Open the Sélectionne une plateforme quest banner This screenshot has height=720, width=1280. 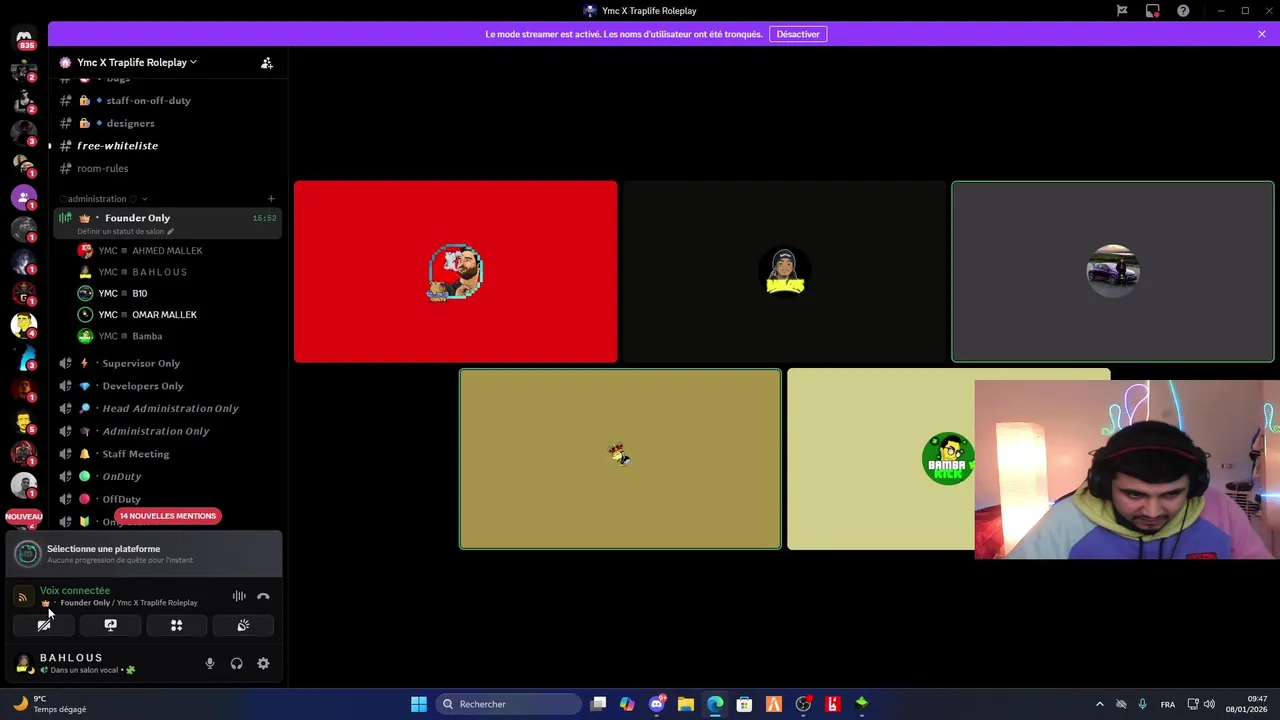tap(145, 554)
